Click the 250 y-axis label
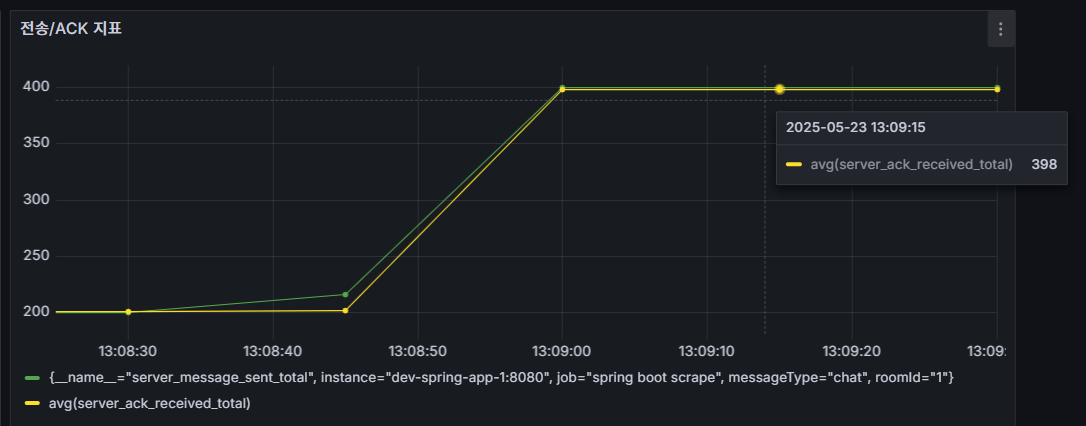1086x426 pixels. click(x=37, y=256)
